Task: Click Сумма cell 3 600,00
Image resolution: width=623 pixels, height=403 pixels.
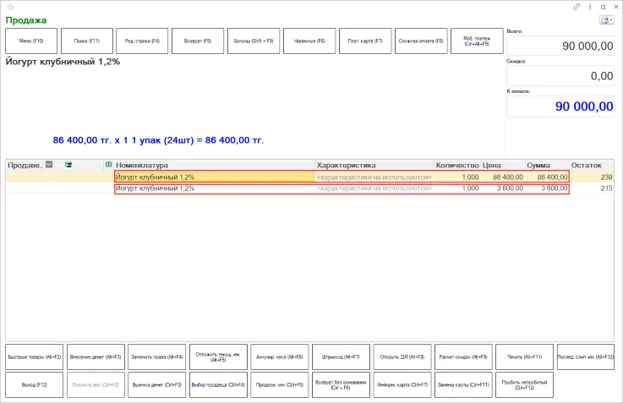Action: 547,188
